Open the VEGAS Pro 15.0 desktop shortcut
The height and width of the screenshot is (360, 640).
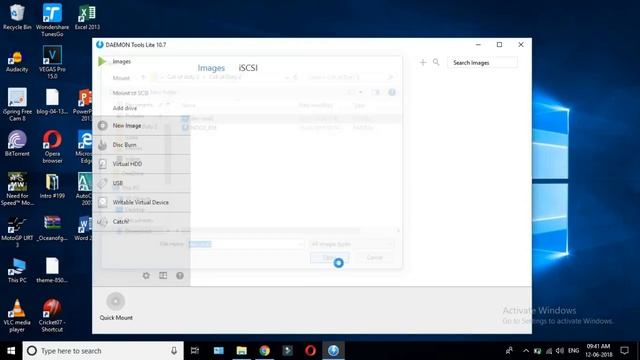coord(52,62)
